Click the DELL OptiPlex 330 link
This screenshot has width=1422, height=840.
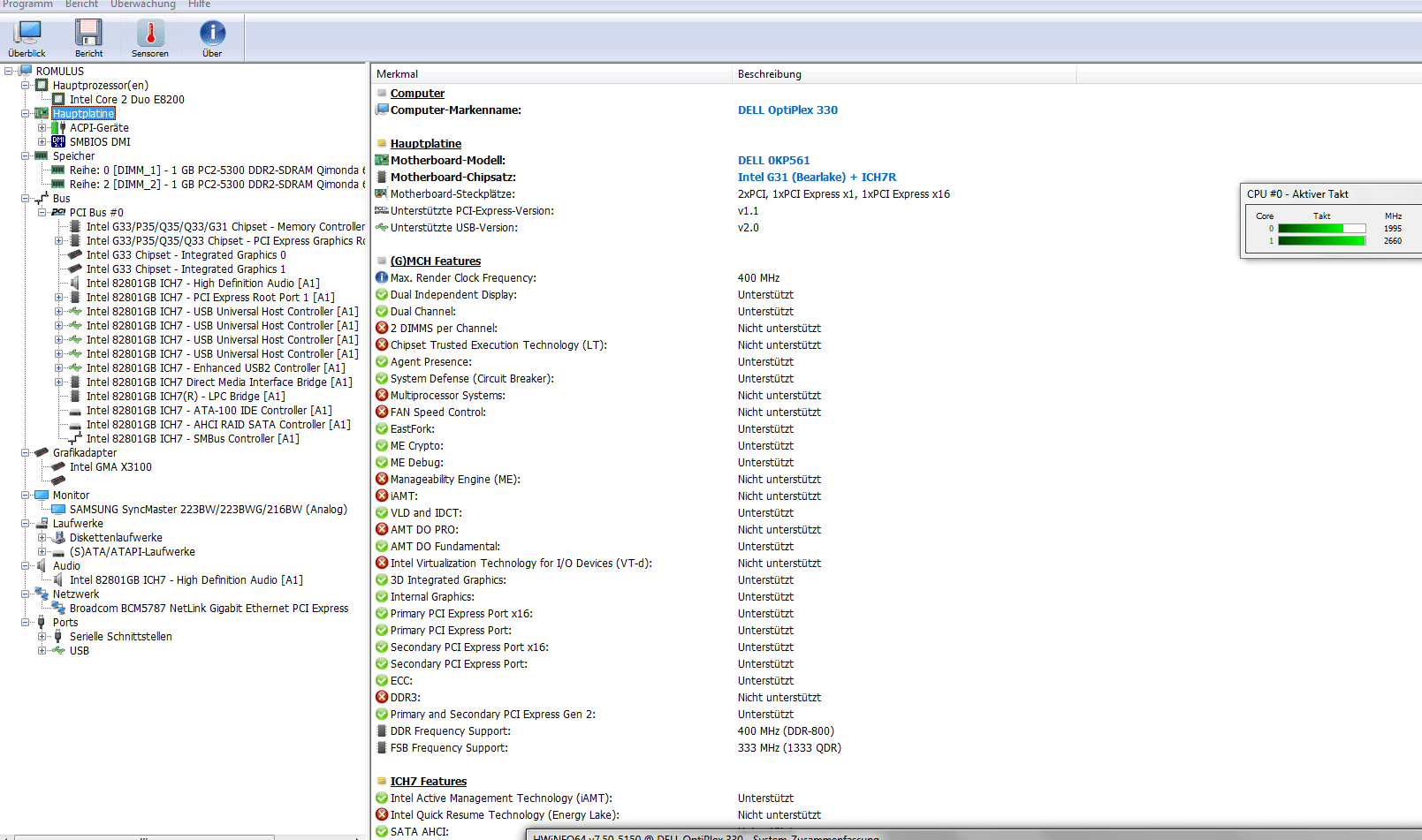(787, 110)
